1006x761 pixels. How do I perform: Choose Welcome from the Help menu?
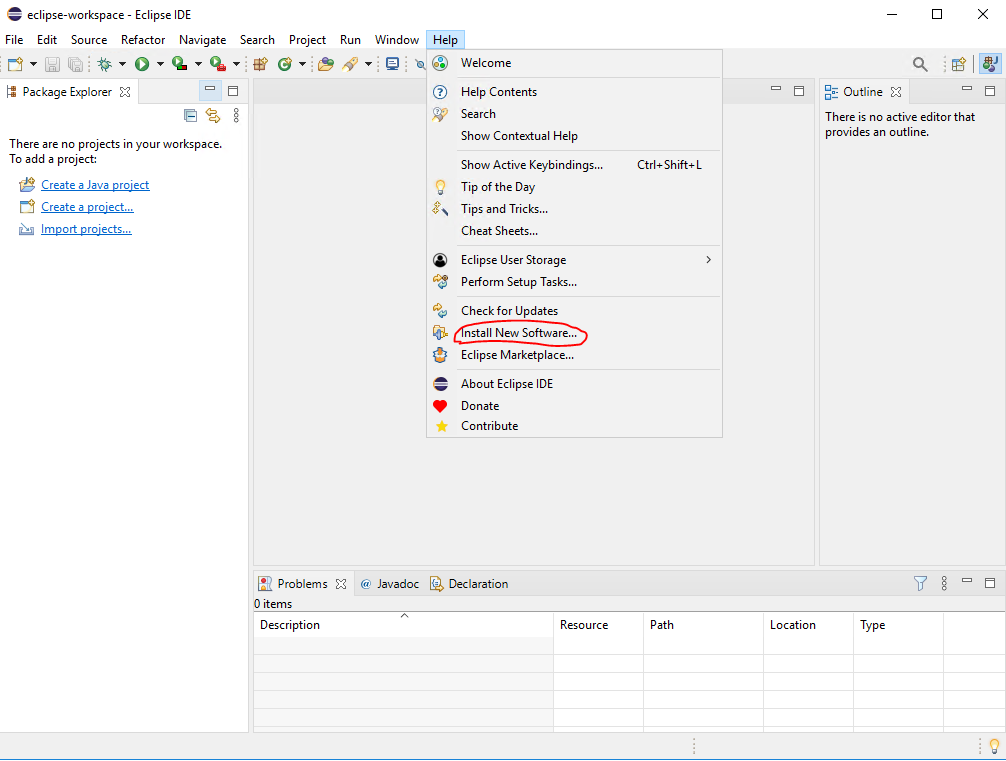point(574,63)
